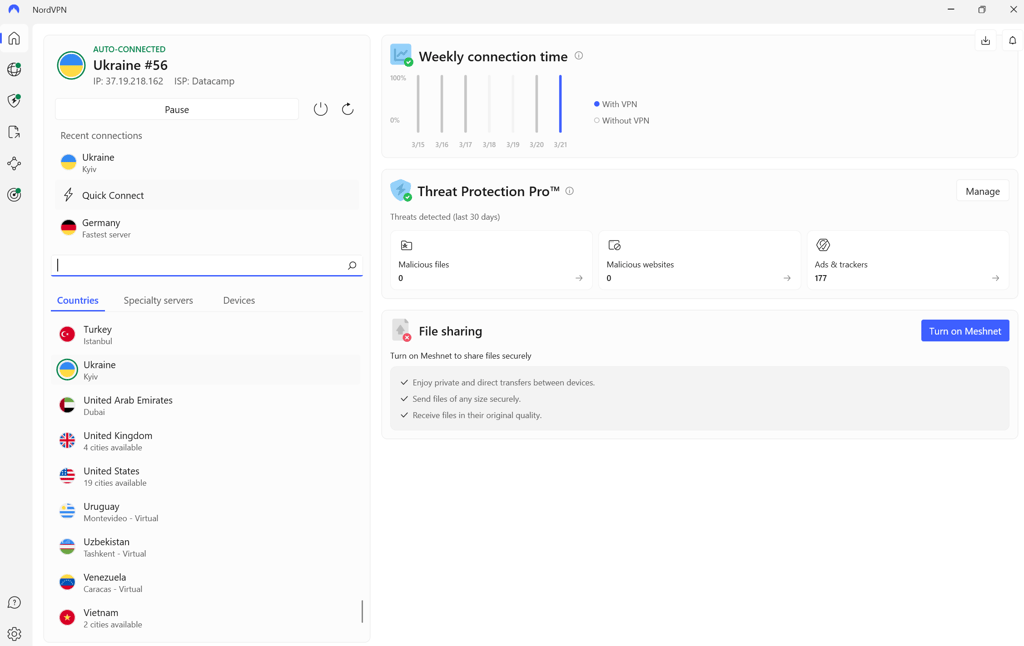Viewport: 1024px width, 646px height.
Task: Select Ukraine Kyiv in country list
Action: [x=206, y=370]
